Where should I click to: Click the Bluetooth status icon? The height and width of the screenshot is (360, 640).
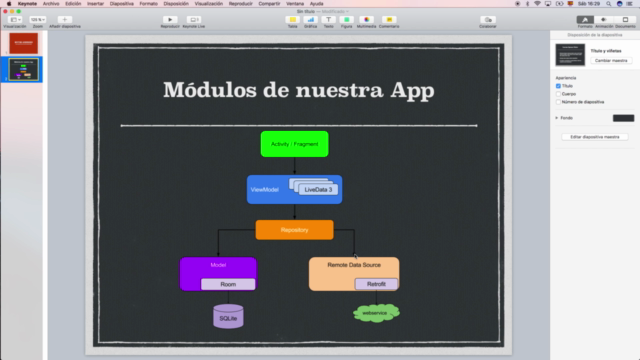point(527,4)
